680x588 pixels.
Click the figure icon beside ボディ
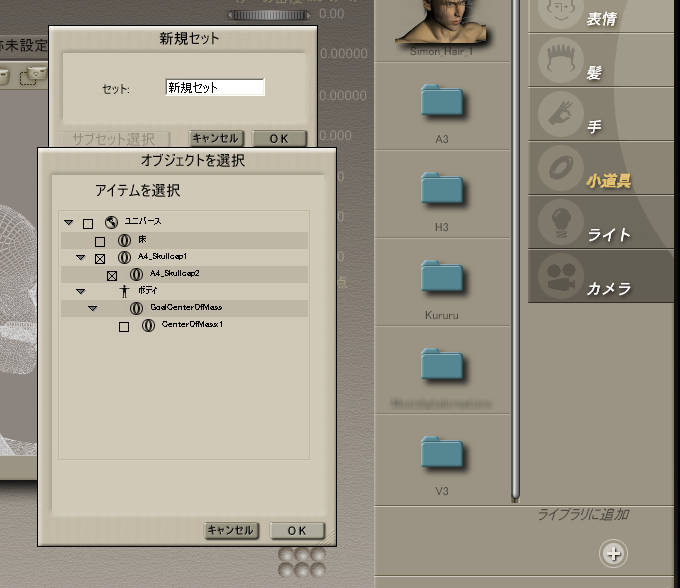tap(124, 291)
